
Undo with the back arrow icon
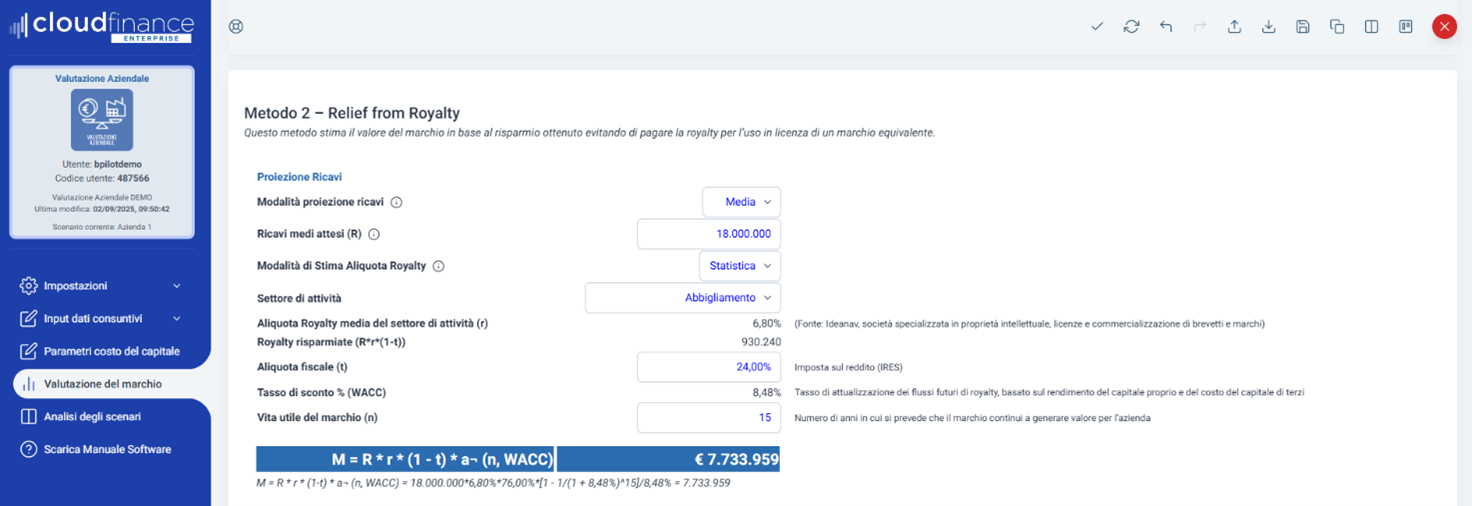coord(1166,27)
